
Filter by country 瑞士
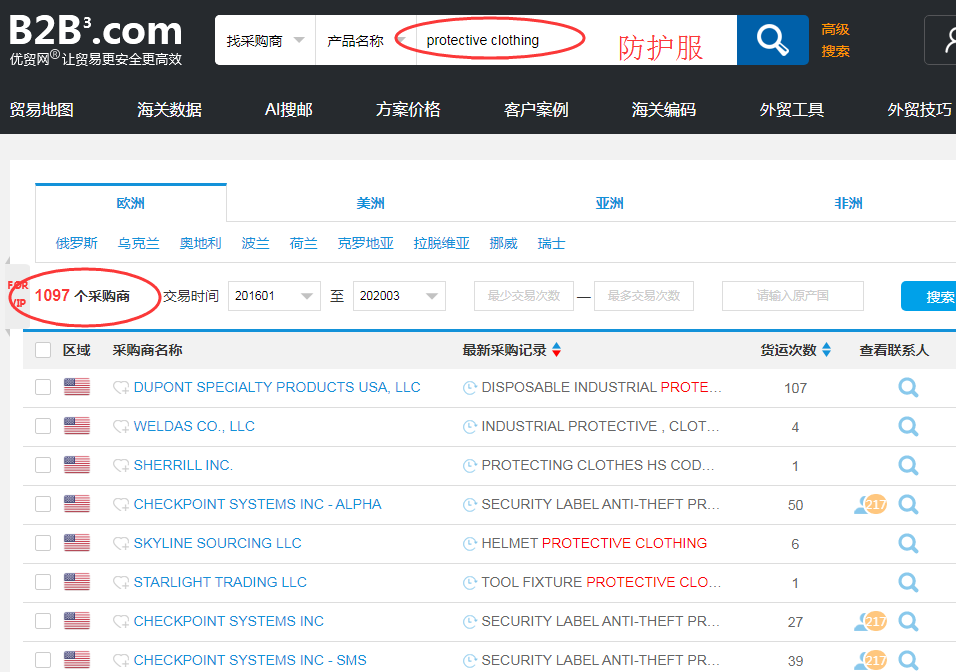(551, 243)
